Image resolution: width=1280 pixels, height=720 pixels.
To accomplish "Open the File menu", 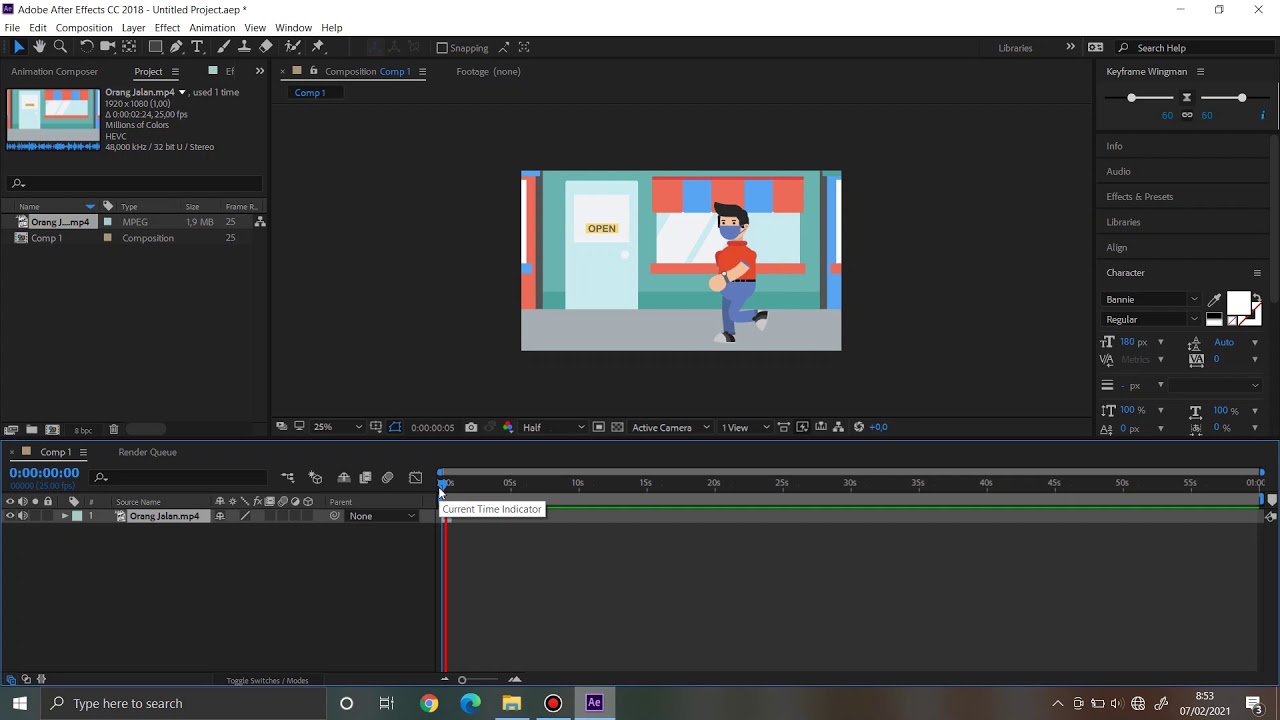I will point(12,27).
